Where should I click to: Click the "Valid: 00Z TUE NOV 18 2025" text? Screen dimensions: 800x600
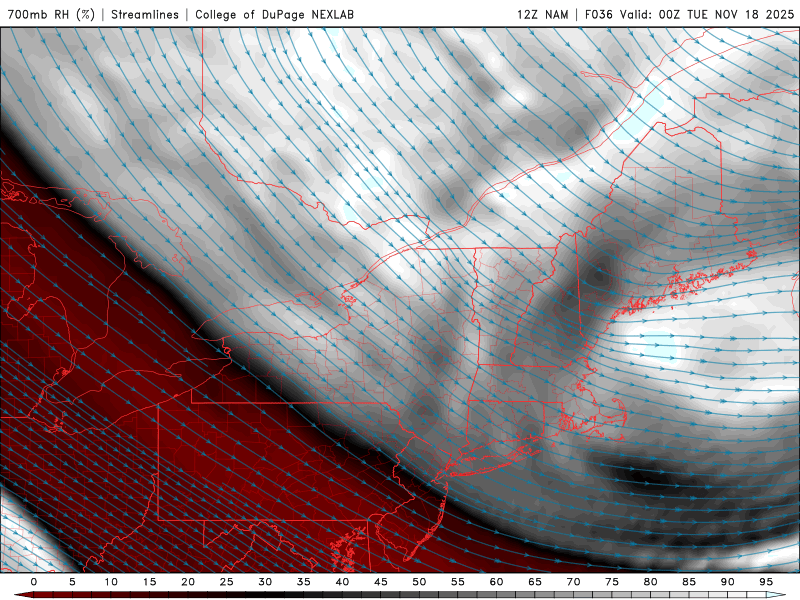coord(707,14)
